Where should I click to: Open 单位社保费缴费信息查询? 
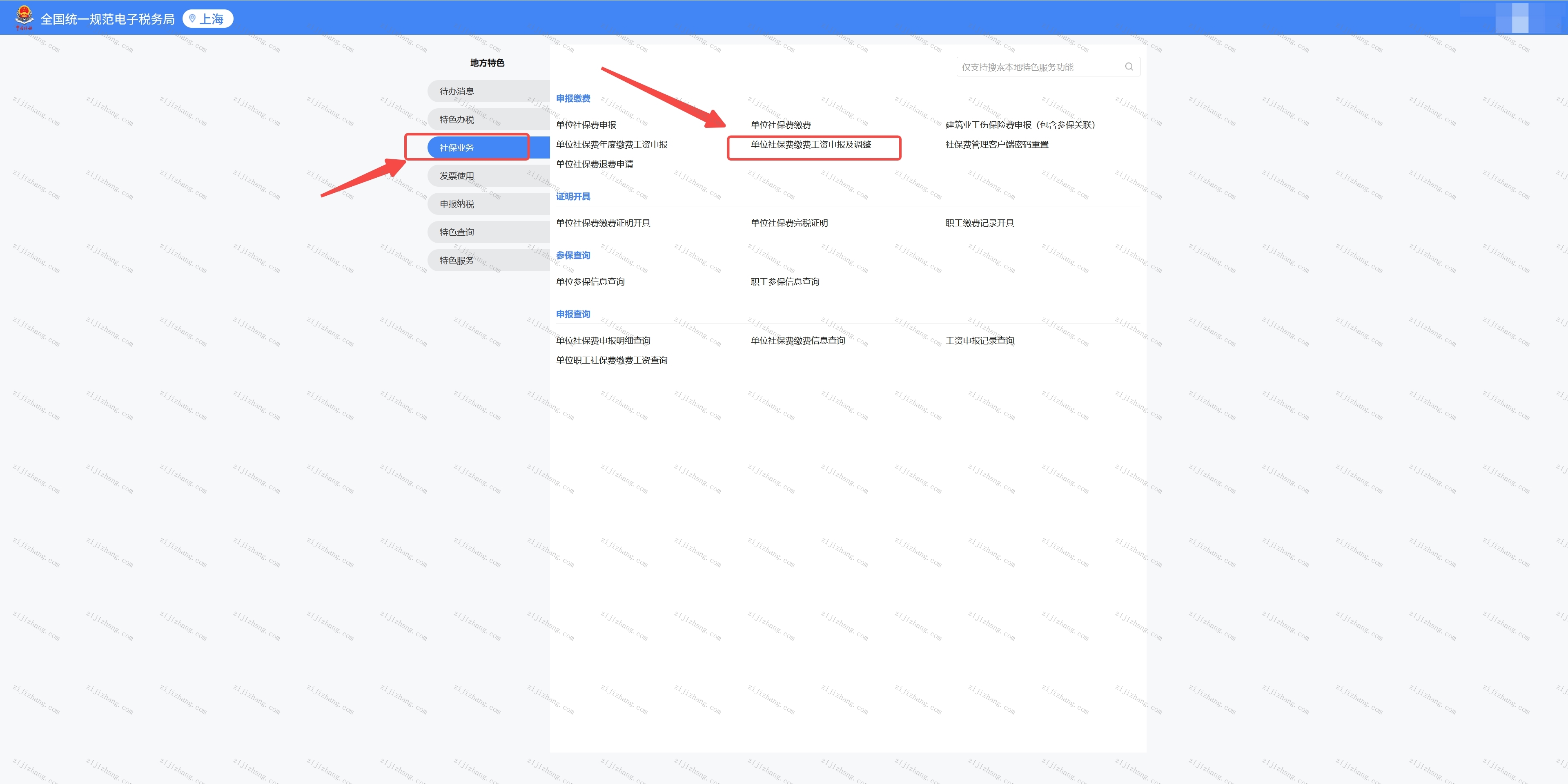pos(798,341)
